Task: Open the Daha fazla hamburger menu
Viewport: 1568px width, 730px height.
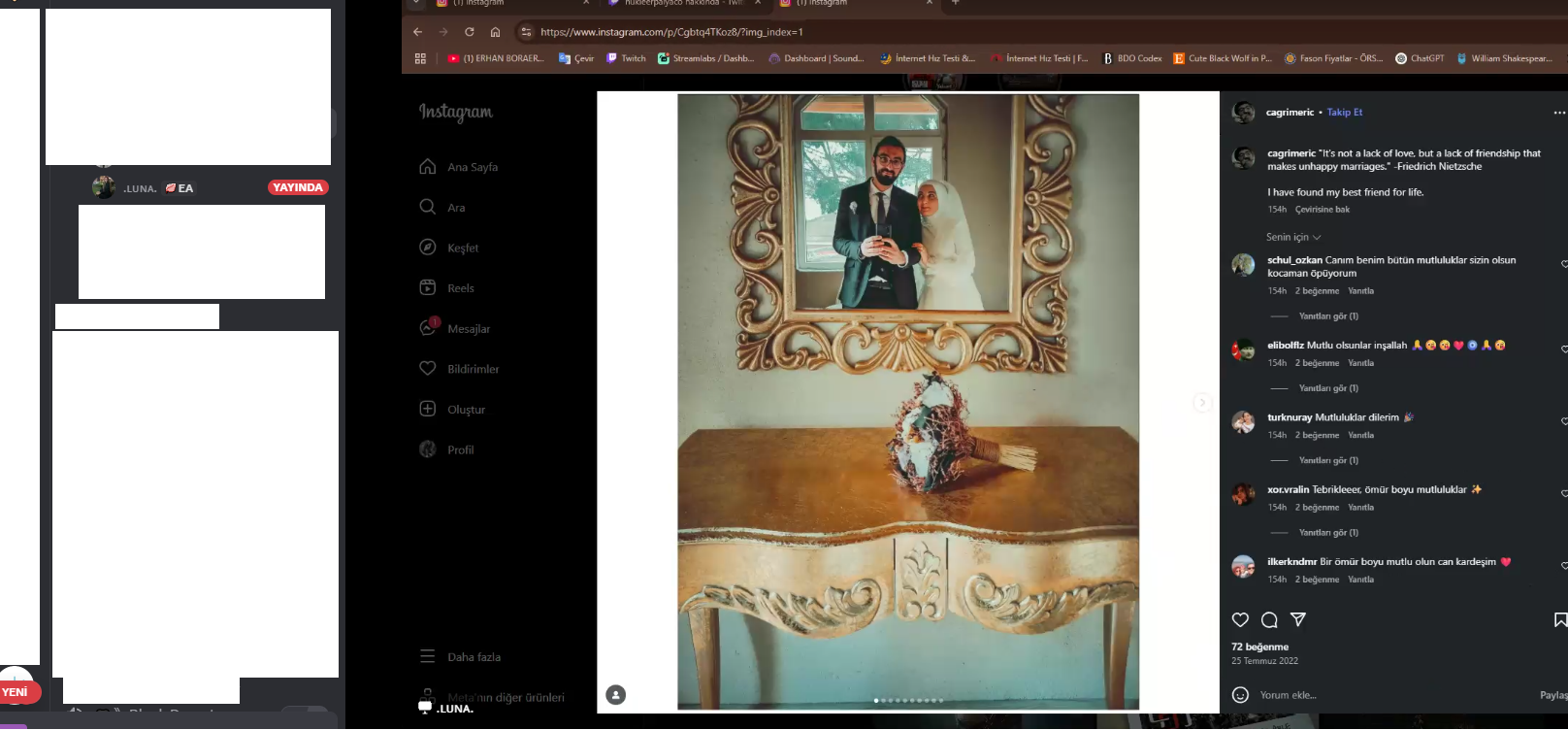Action: click(x=428, y=656)
